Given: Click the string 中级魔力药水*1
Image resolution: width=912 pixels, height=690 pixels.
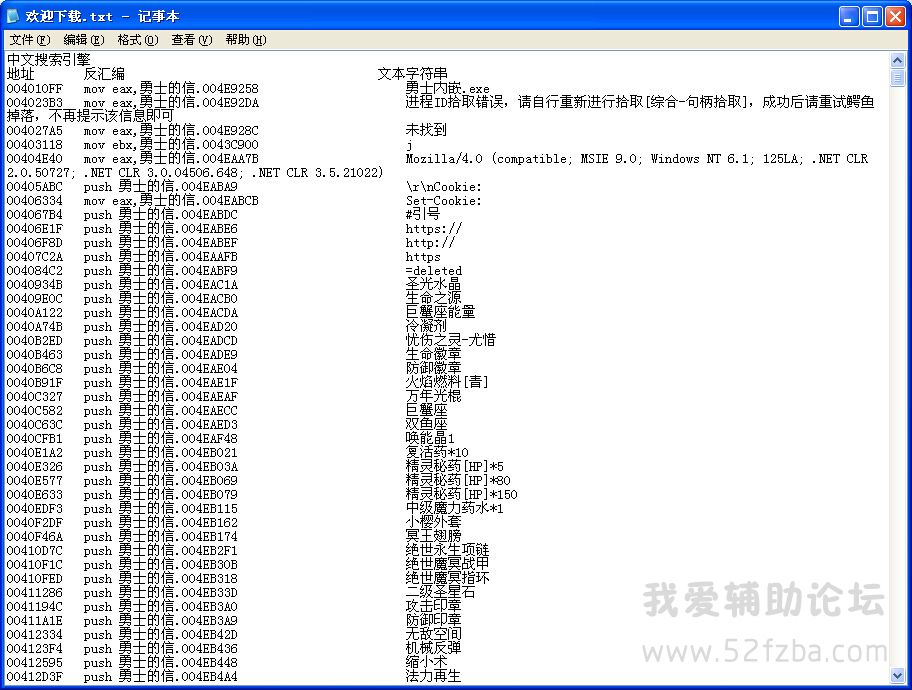Looking at the screenshot, I should tap(454, 508).
